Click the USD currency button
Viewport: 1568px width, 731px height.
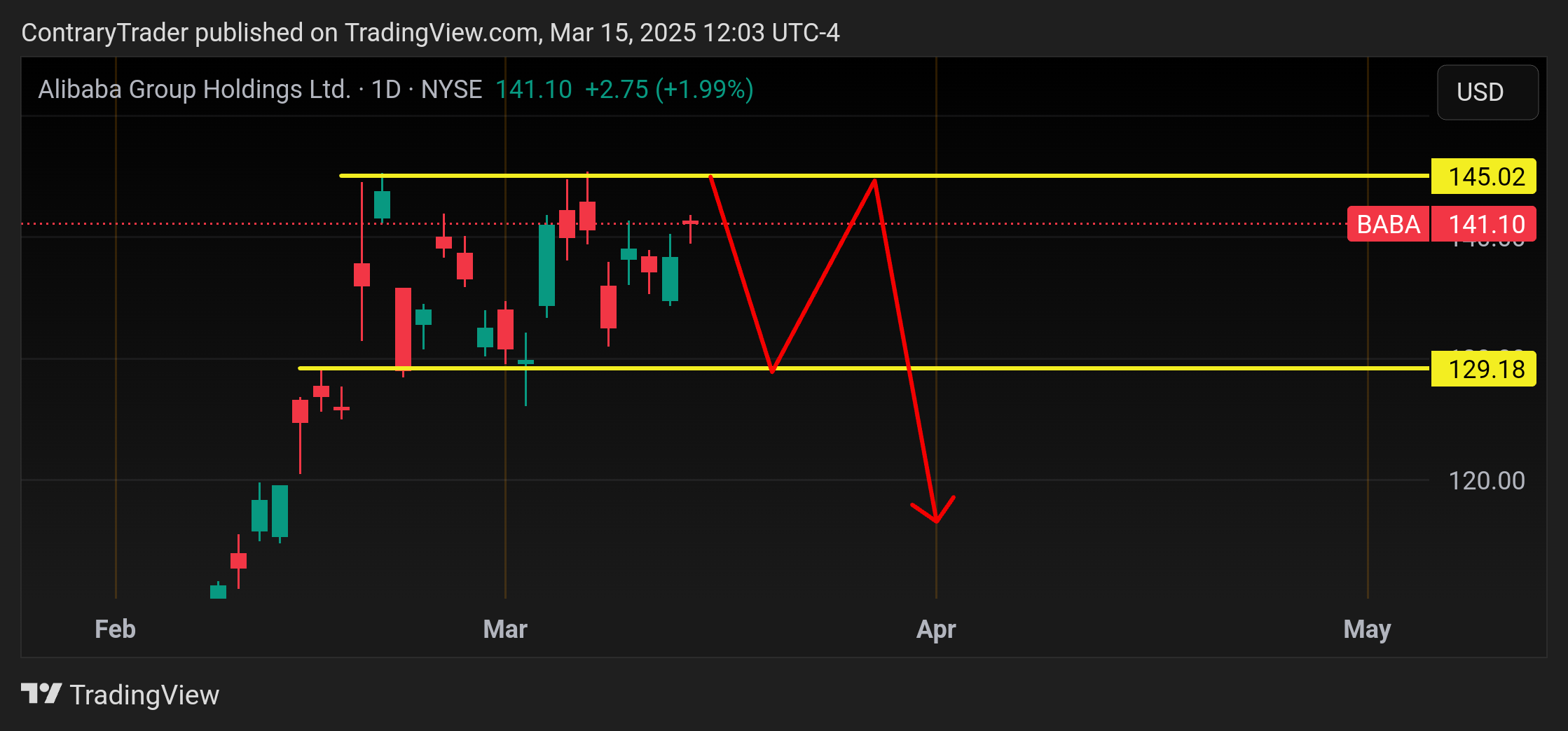tap(1487, 92)
